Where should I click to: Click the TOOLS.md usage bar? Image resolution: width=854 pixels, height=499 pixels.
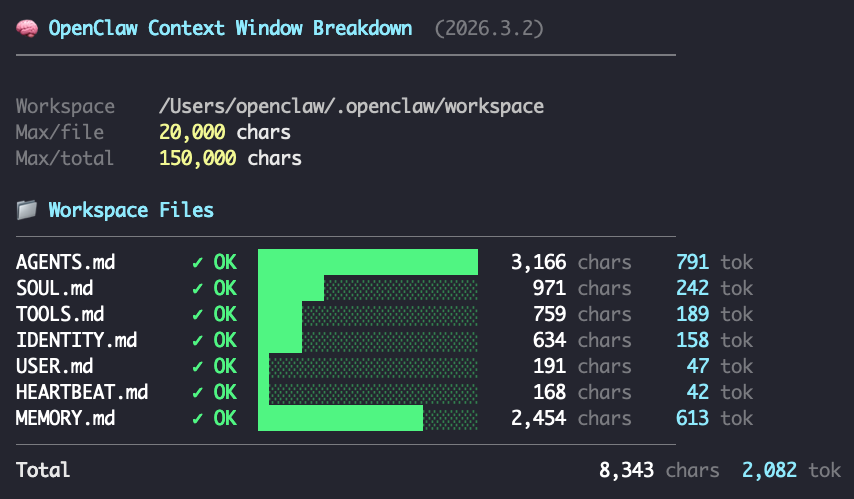point(368,314)
